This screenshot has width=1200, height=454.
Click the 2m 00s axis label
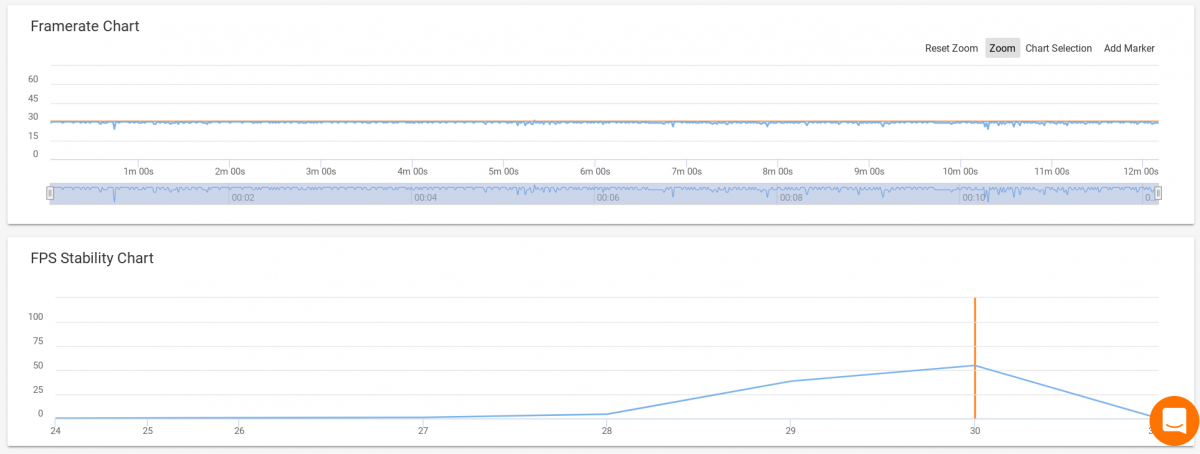click(x=230, y=171)
